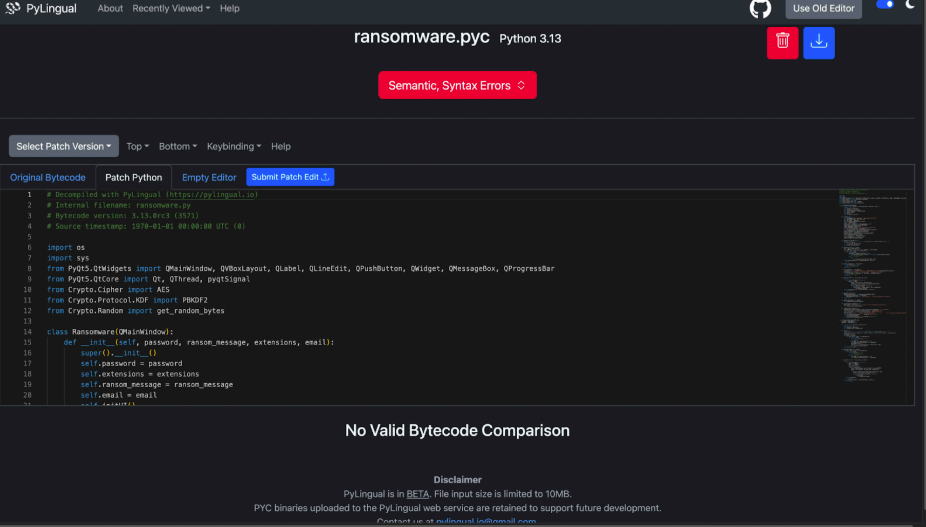Click About in the navbar
Viewport: 926px width, 527px height.
tap(110, 8)
